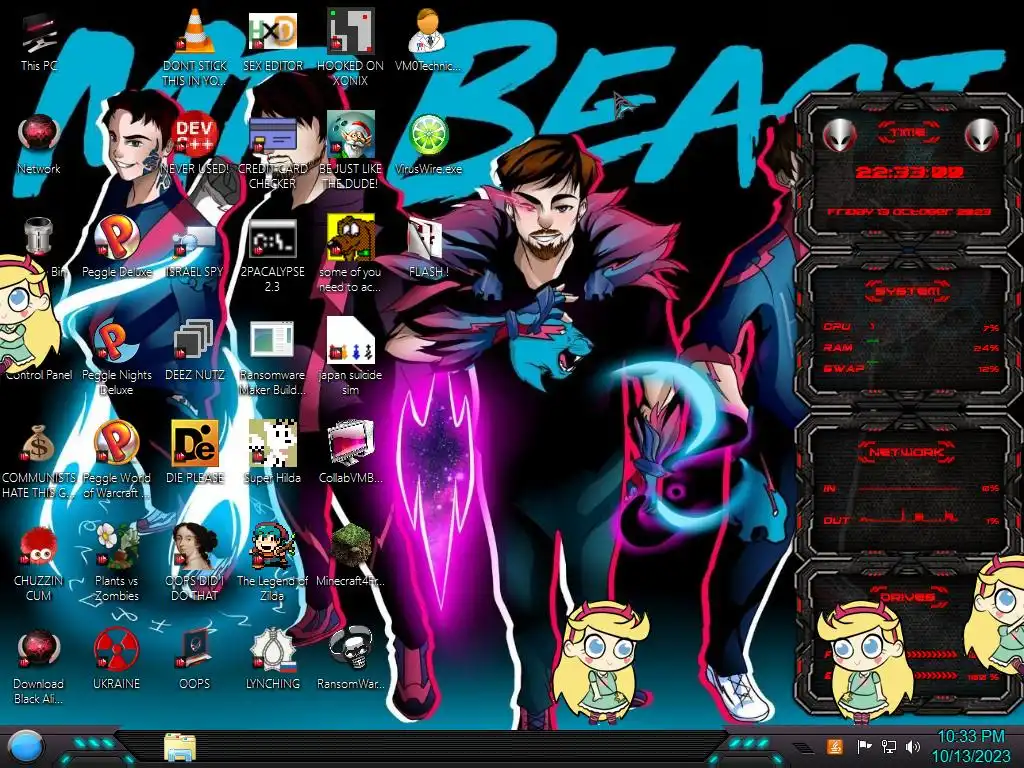Screen dimensions: 1024x768
Task: Open the taskbar clock showing 10:33 PM
Action: pos(970,746)
